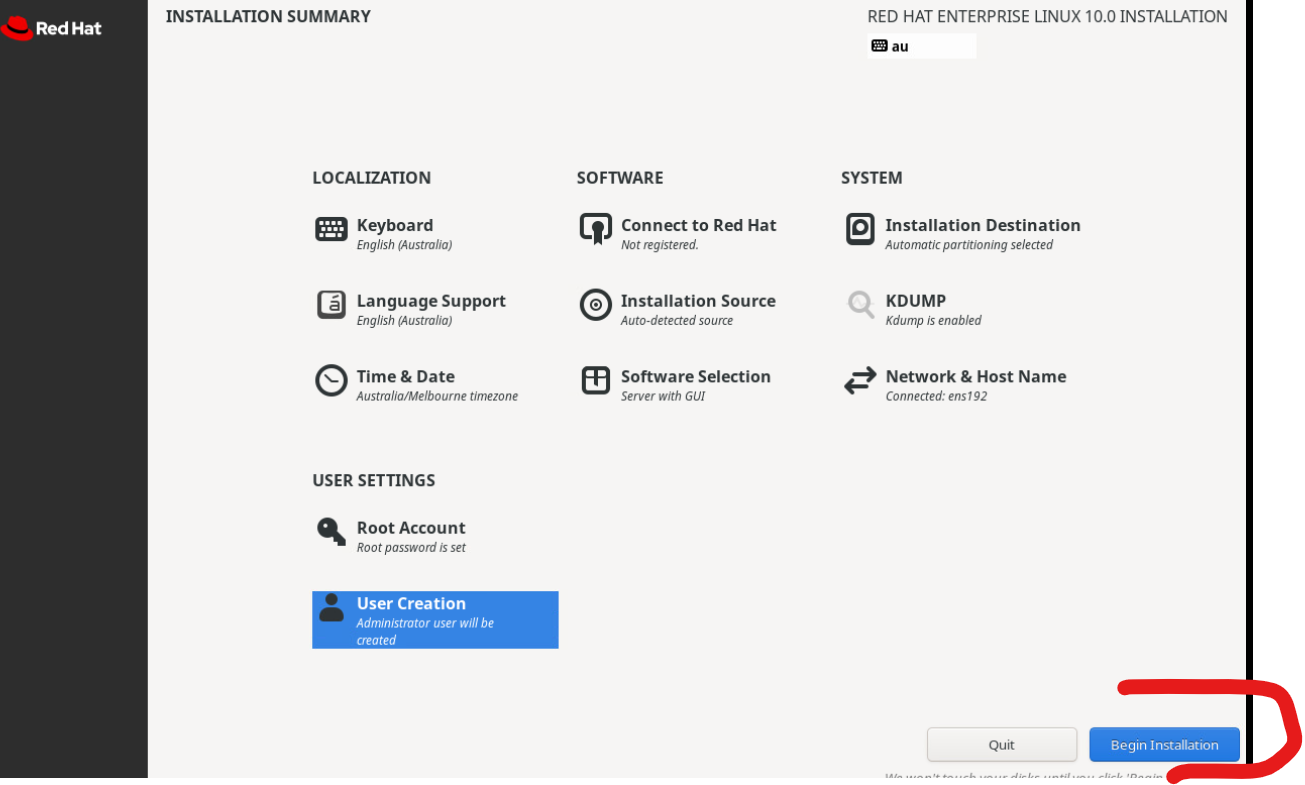Click the Network & Host Name arrows icon

click(x=860, y=380)
